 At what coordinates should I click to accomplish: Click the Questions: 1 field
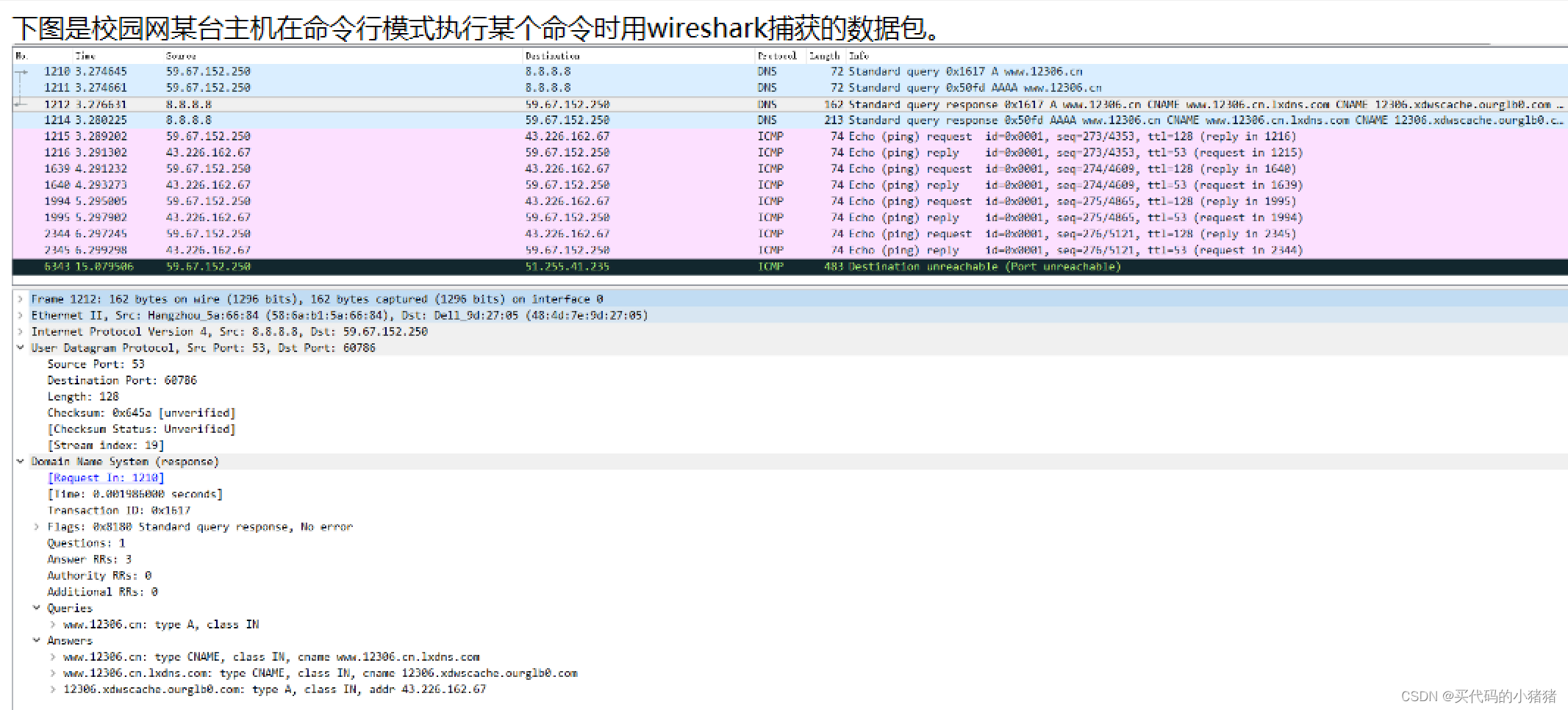click(x=86, y=543)
